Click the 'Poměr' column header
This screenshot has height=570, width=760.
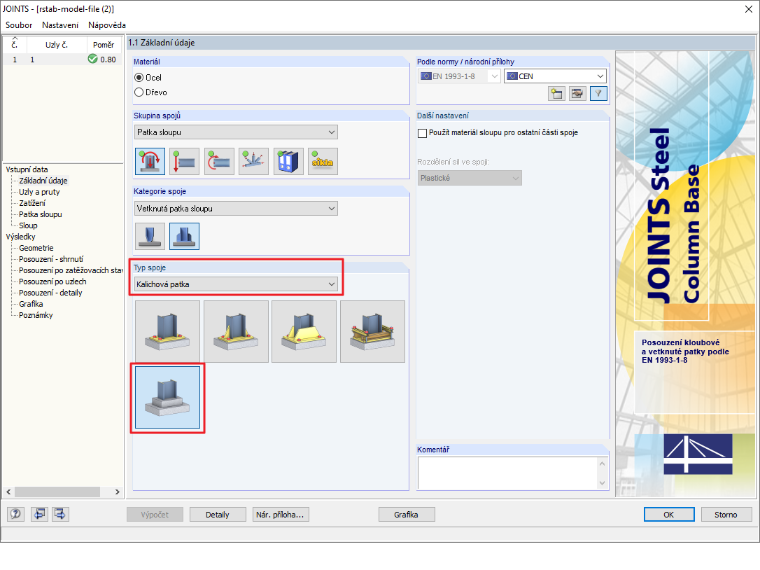tap(104, 45)
